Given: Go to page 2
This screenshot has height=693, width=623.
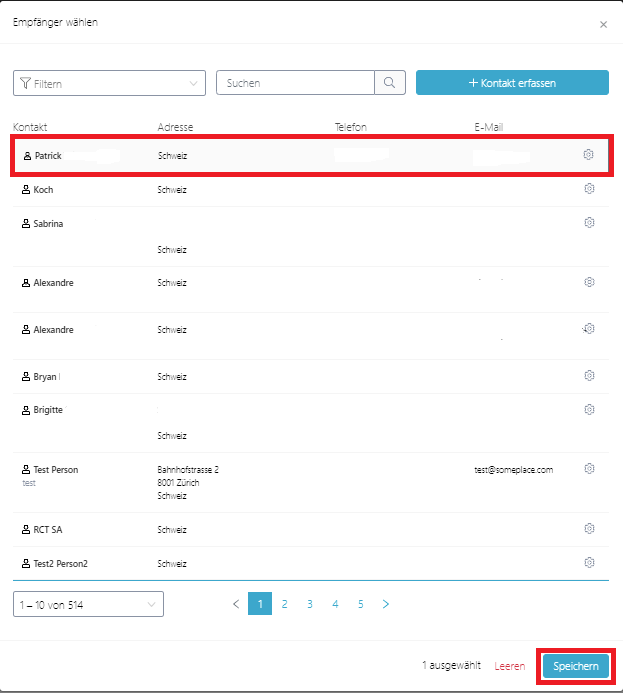Looking at the screenshot, I should 285,604.
